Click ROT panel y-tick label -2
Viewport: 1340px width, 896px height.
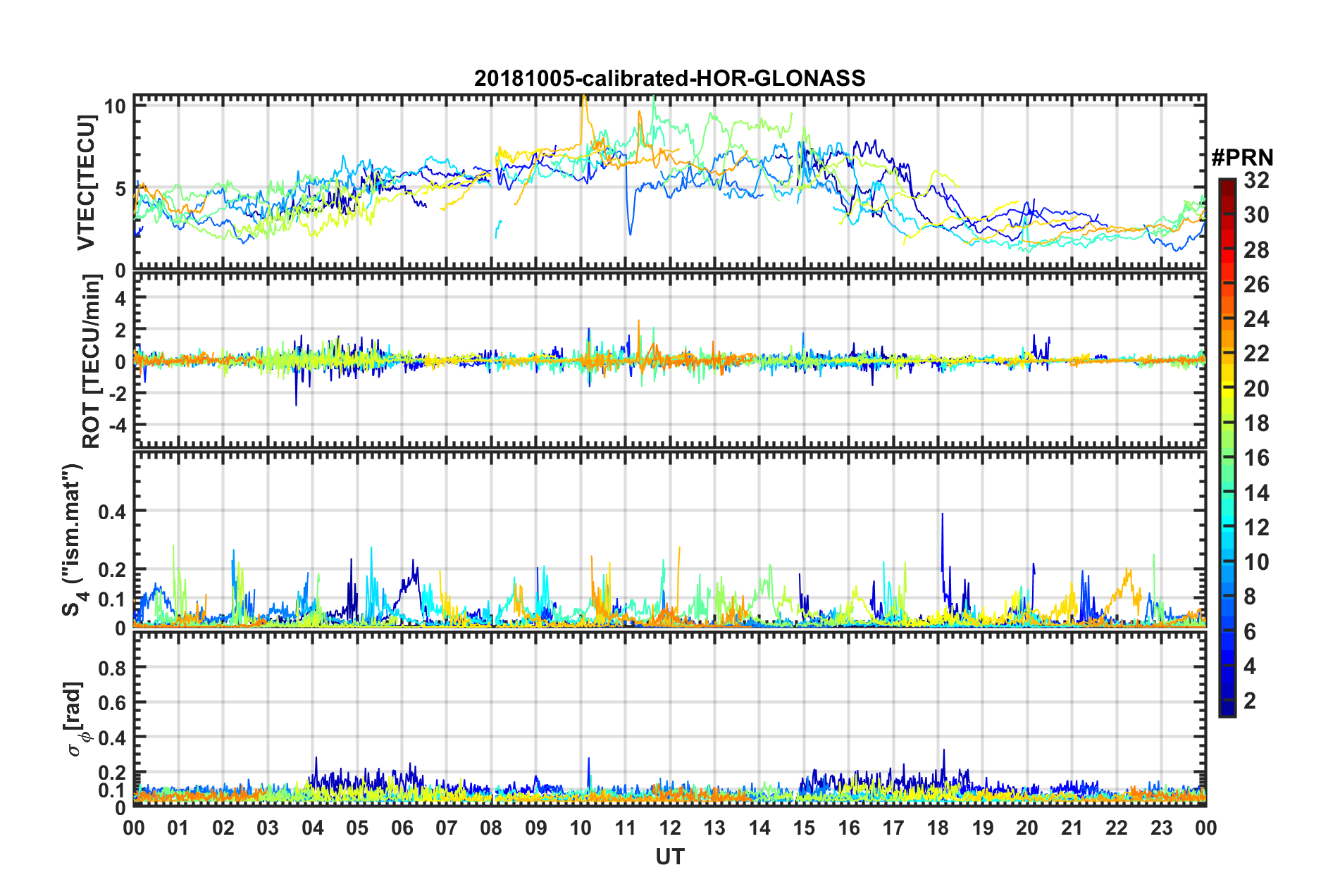pos(117,394)
